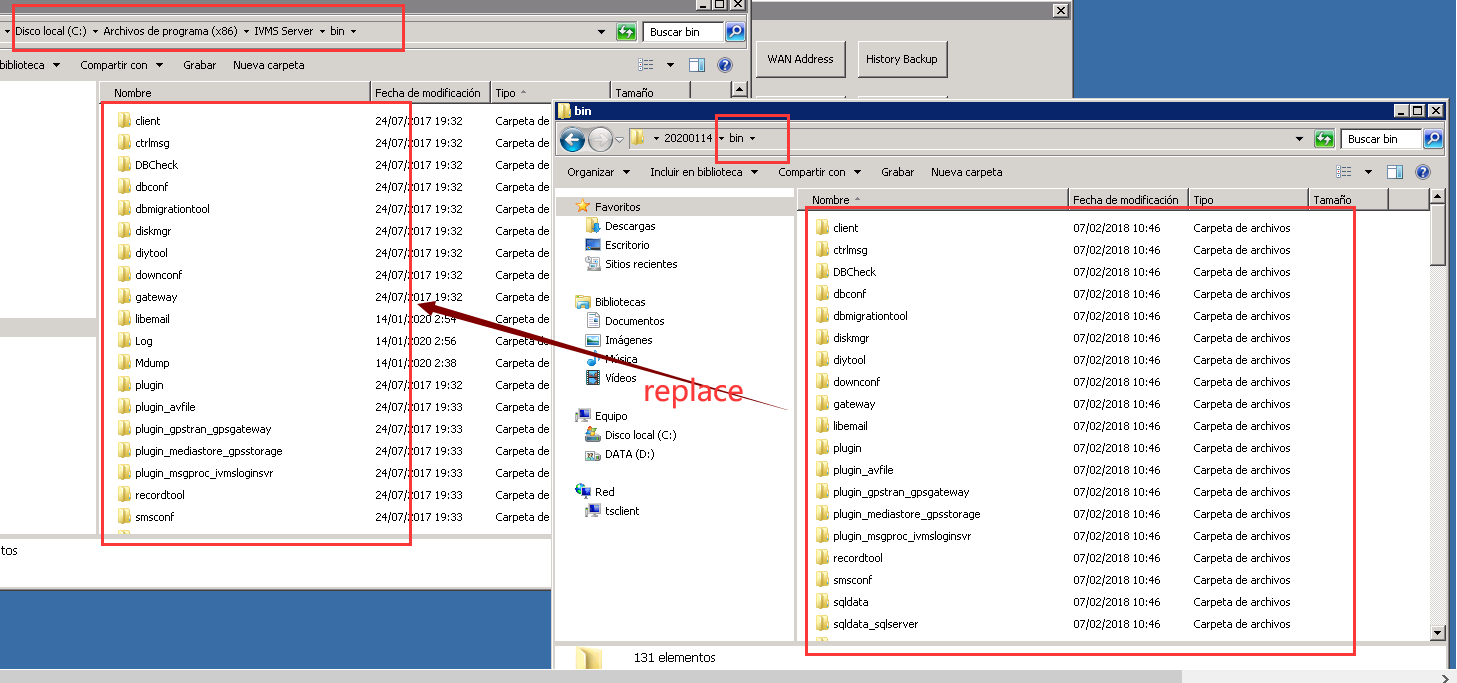Select the recordtool folder in the front window
Viewport: 1457px width, 683px height.
849,558
